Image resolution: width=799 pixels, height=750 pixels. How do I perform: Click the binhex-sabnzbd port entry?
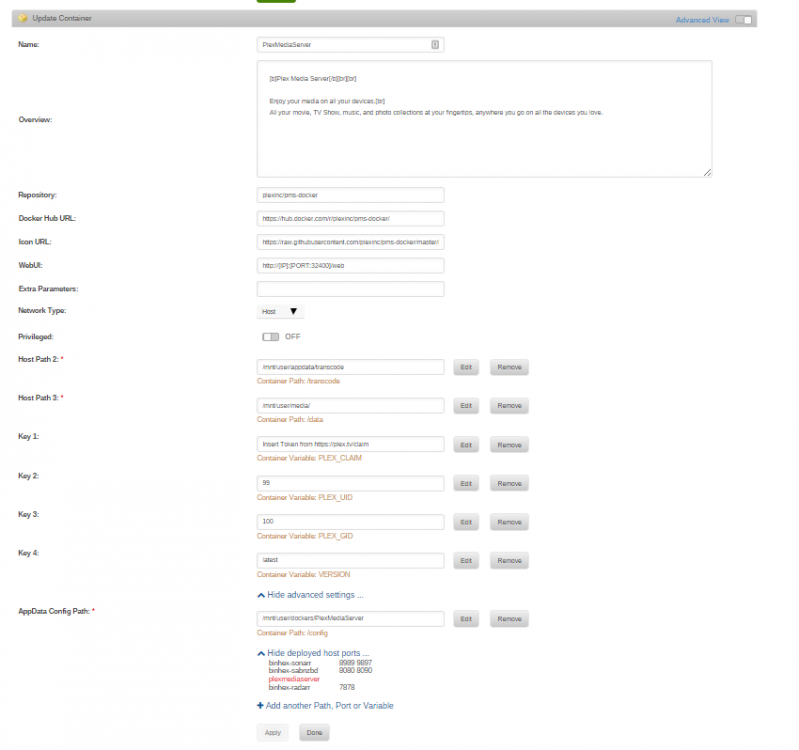(320, 671)
